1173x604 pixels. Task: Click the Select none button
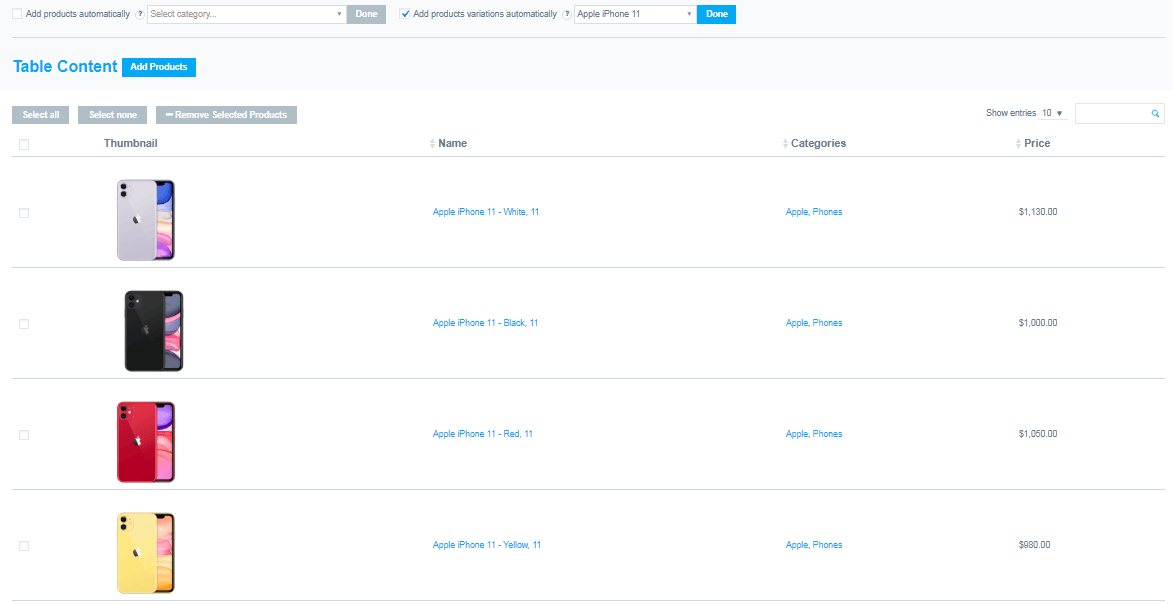click(x=112, y=114)
